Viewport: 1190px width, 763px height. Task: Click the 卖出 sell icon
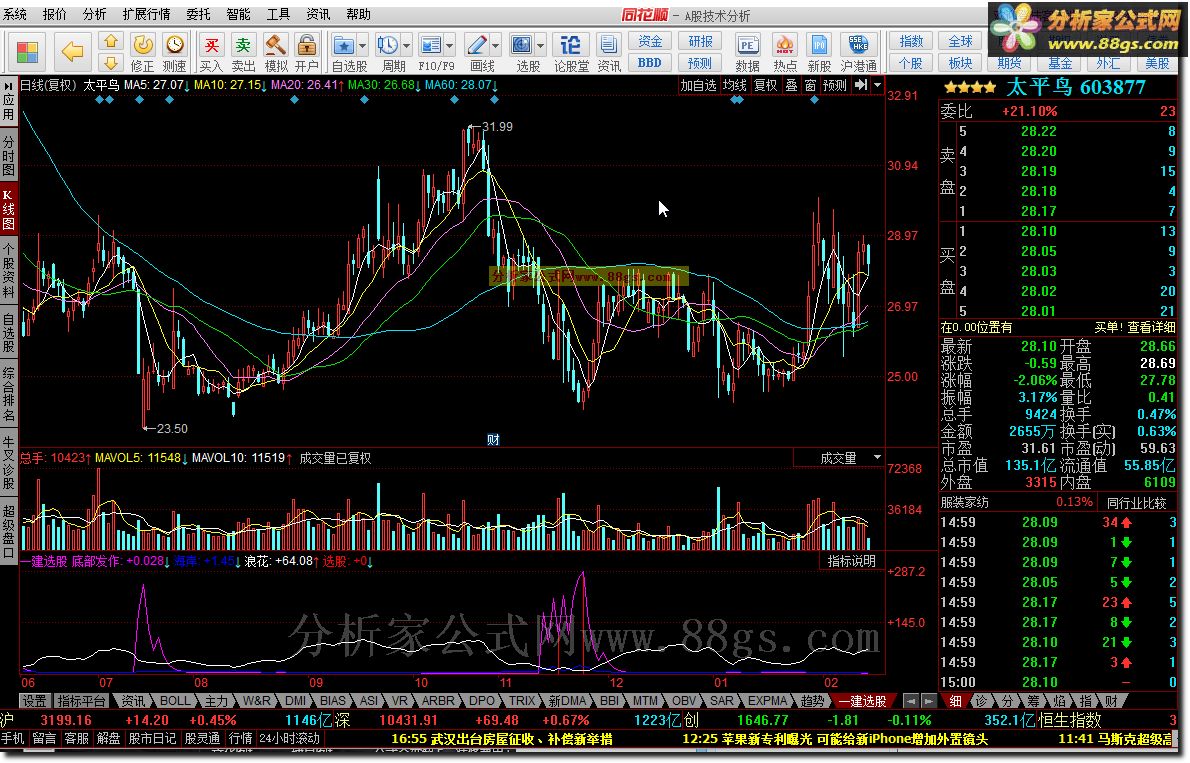[244, 46]
